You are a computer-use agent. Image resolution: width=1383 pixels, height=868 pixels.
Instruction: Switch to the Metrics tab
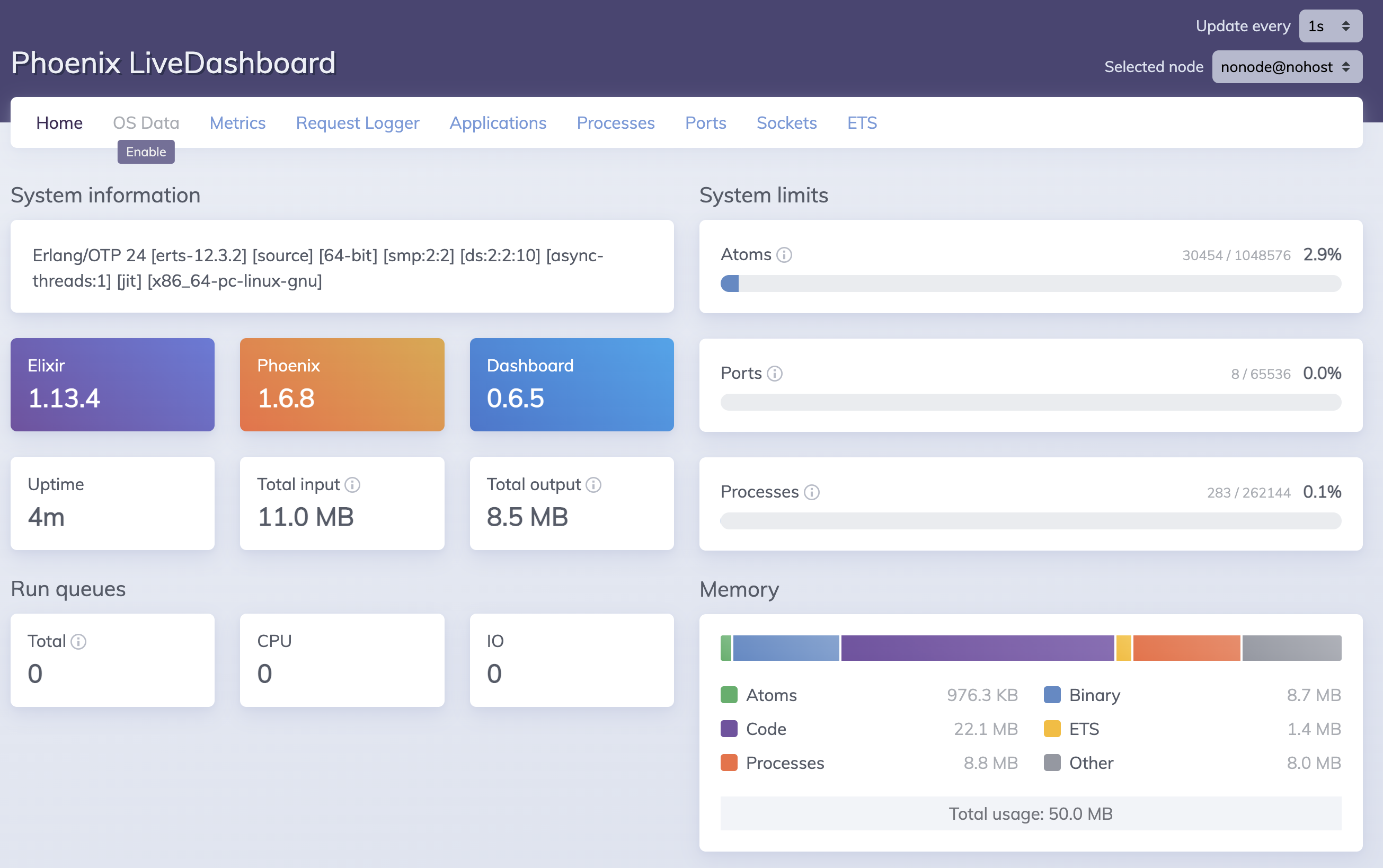pos(237,123)
